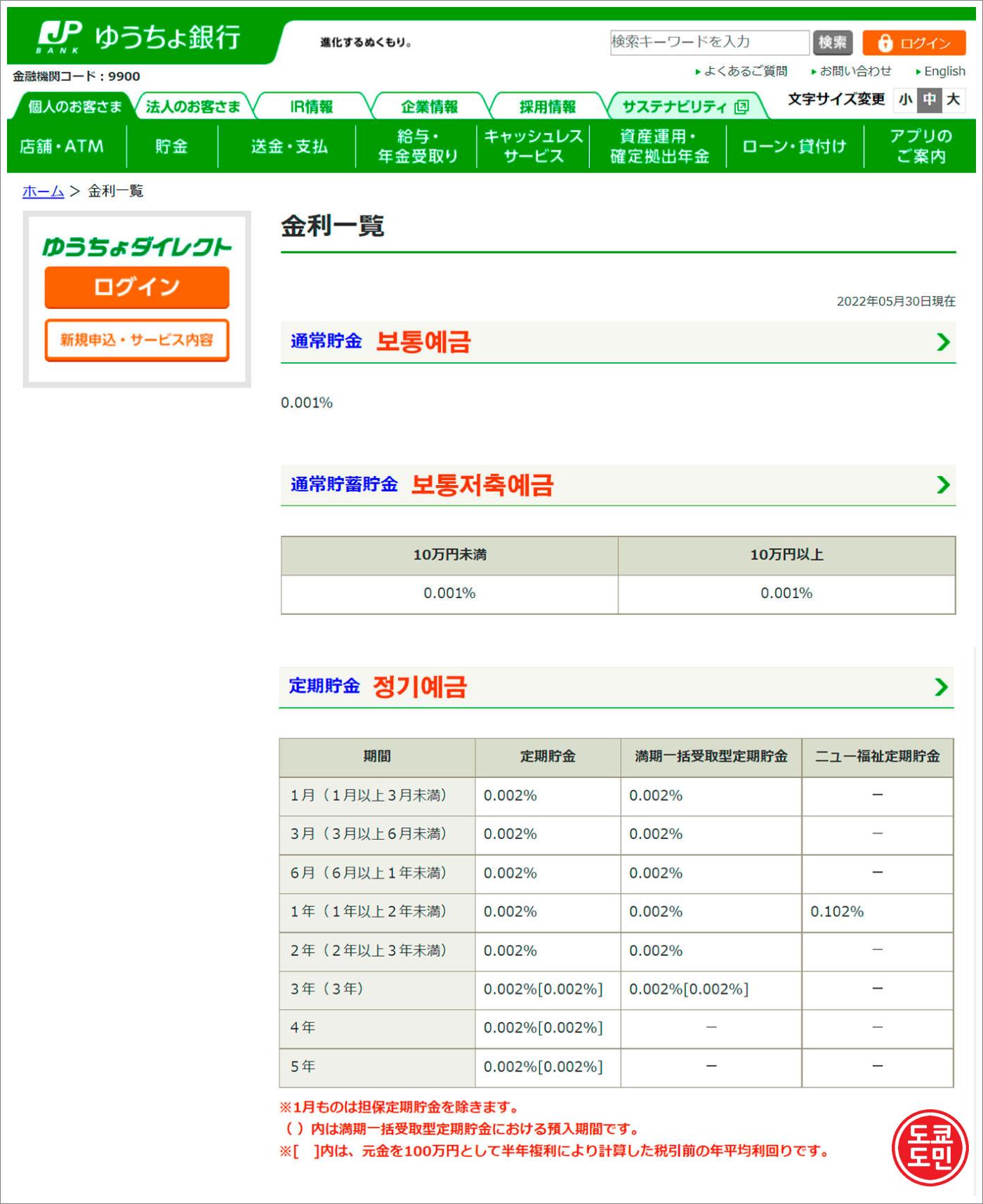The height and width of the screenshot is (1204, 983).
Task: Click the 10万円以上 column header
Action: [x=786, y=555]
